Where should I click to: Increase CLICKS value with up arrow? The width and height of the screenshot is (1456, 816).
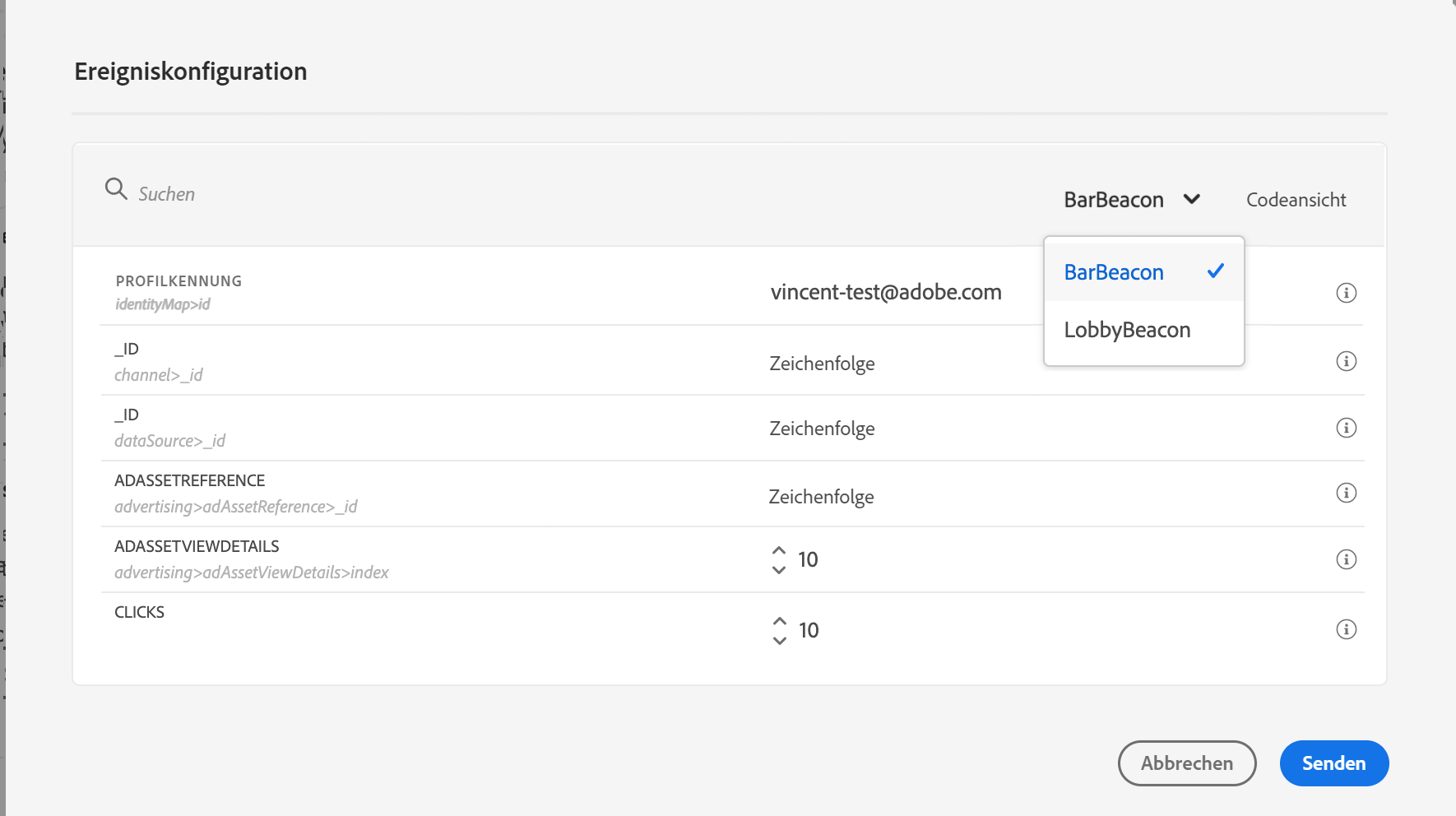pos(780,621)
